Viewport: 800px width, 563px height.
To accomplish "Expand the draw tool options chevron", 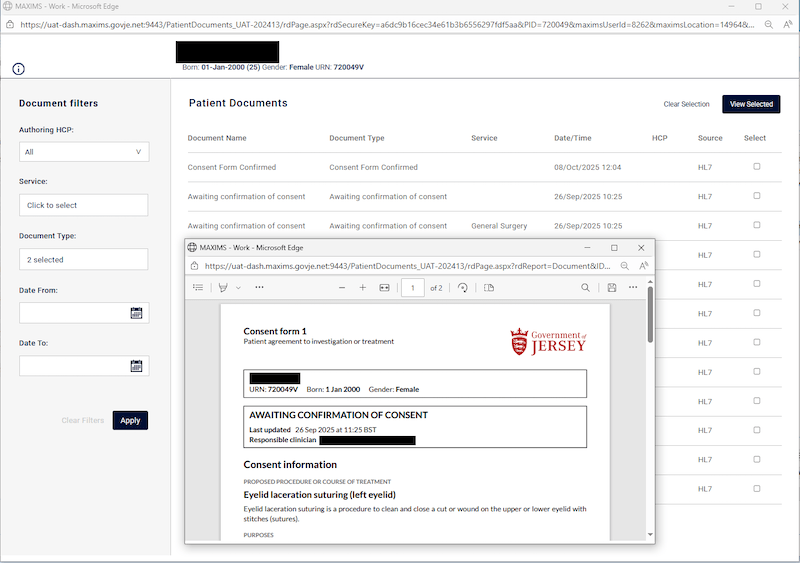I will click(238, 288).
